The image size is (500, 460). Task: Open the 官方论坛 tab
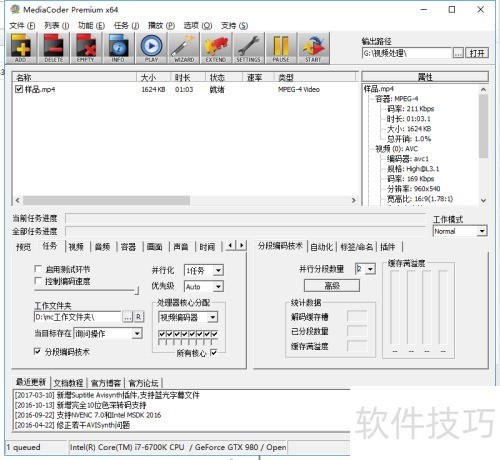[143, 383]
